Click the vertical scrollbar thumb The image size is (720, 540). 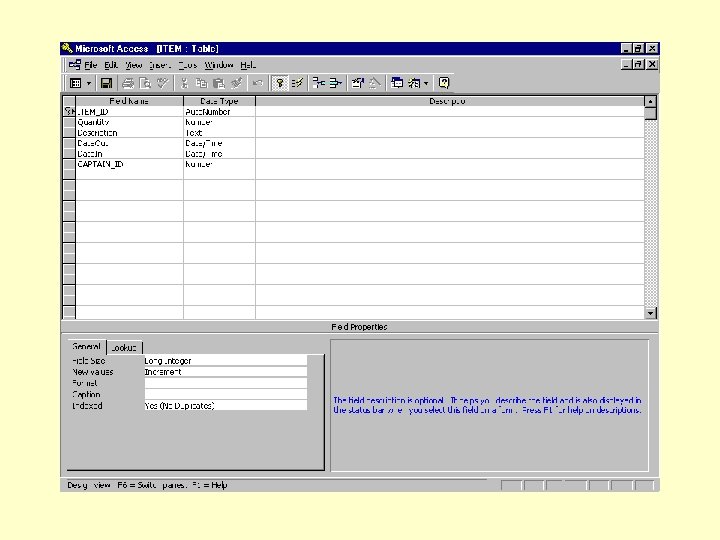click(651, 113)
